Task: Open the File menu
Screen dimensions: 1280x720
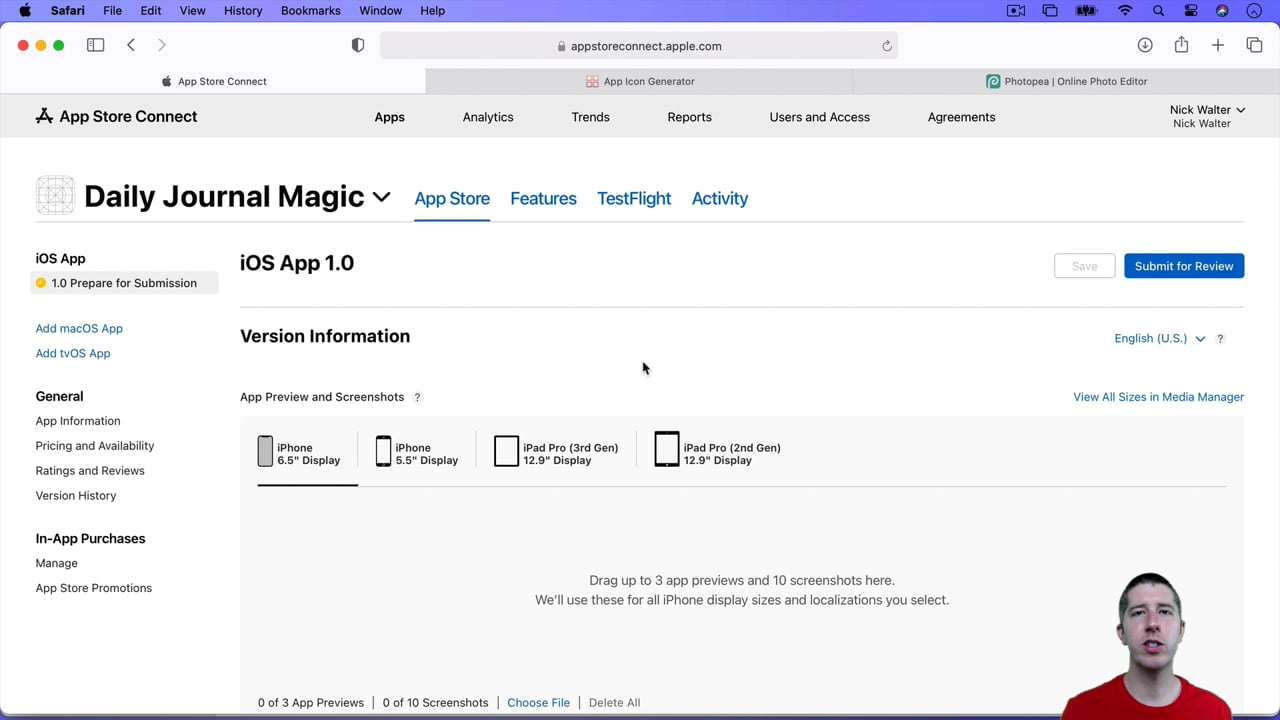Action: click(x=112, y=10)
